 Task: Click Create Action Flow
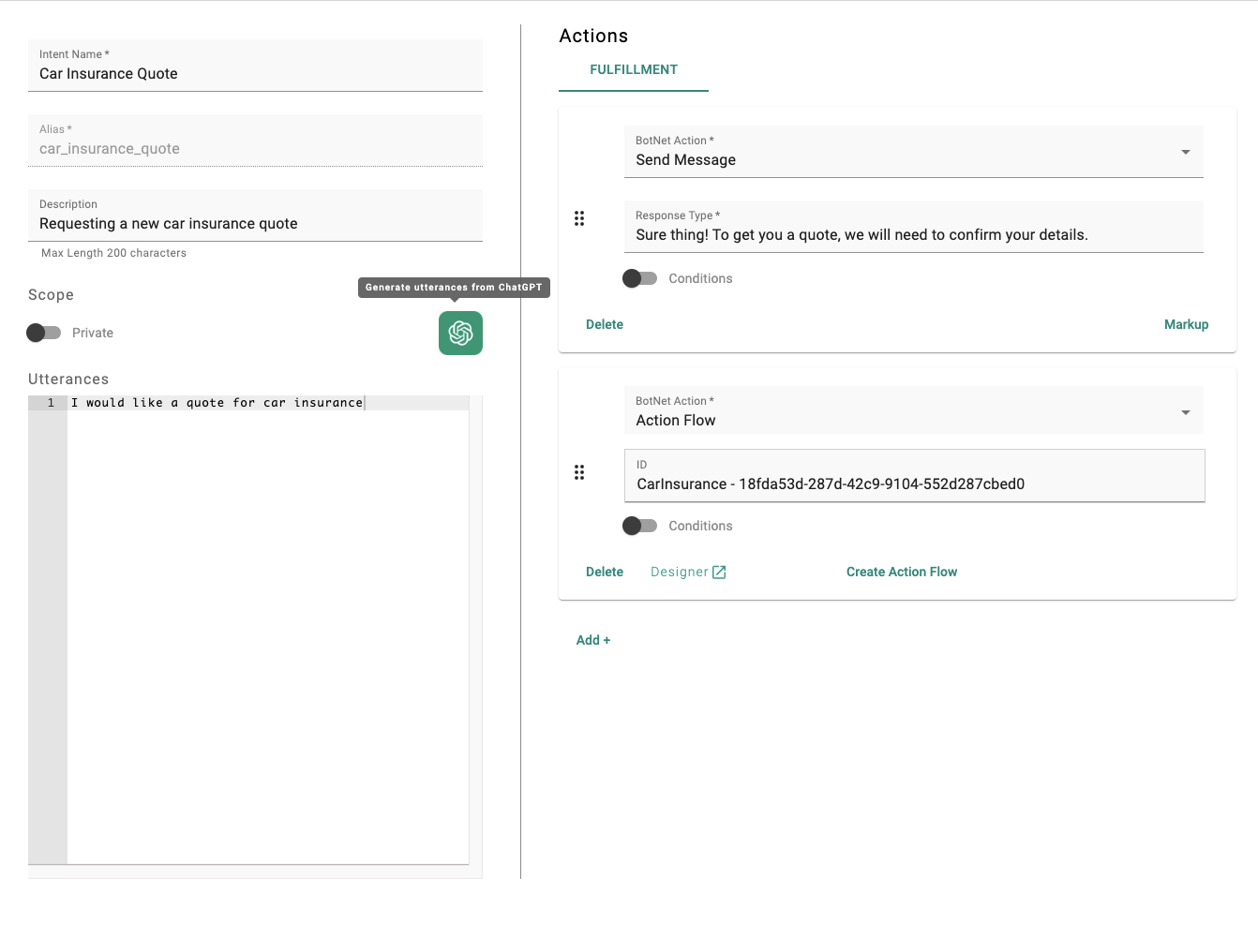902,572
